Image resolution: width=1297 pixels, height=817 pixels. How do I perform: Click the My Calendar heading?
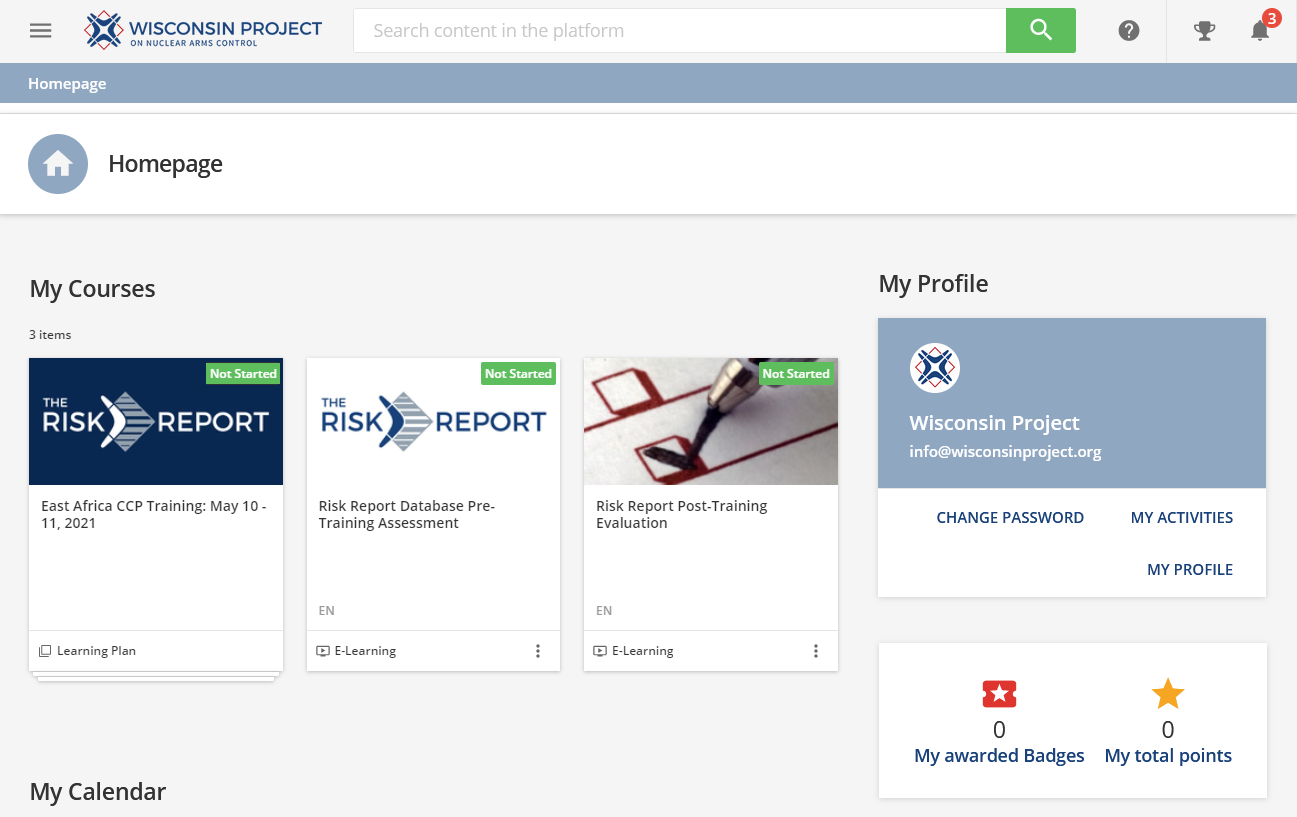click(x=98, y=792)
